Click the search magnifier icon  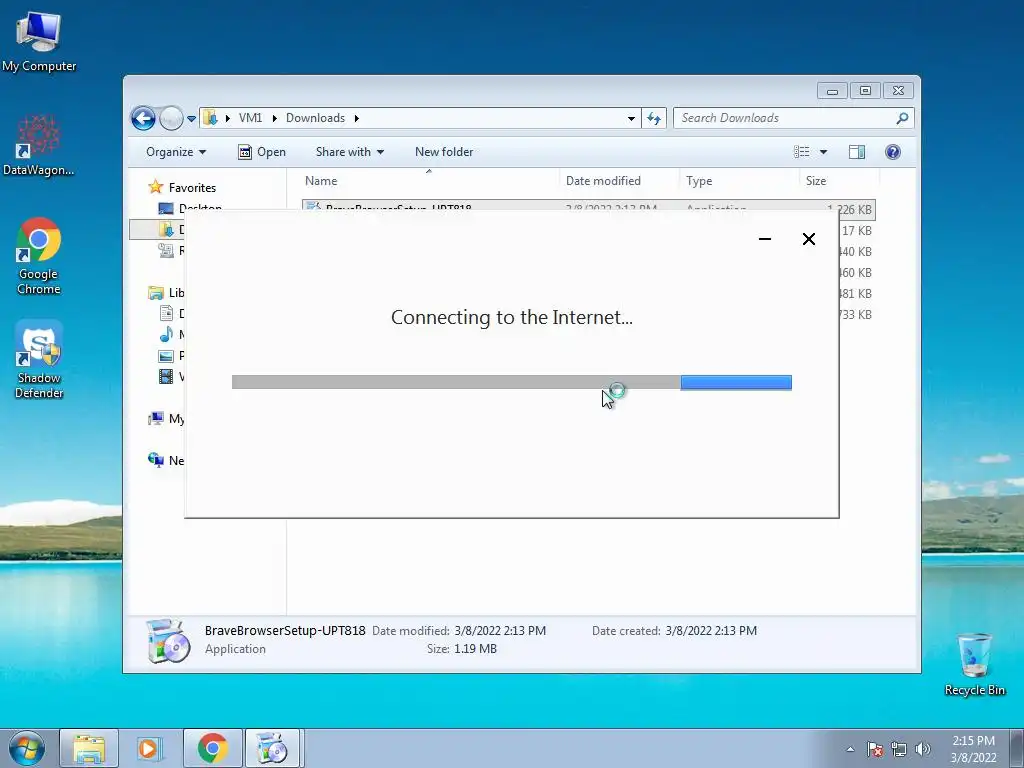tap(903, 118)
